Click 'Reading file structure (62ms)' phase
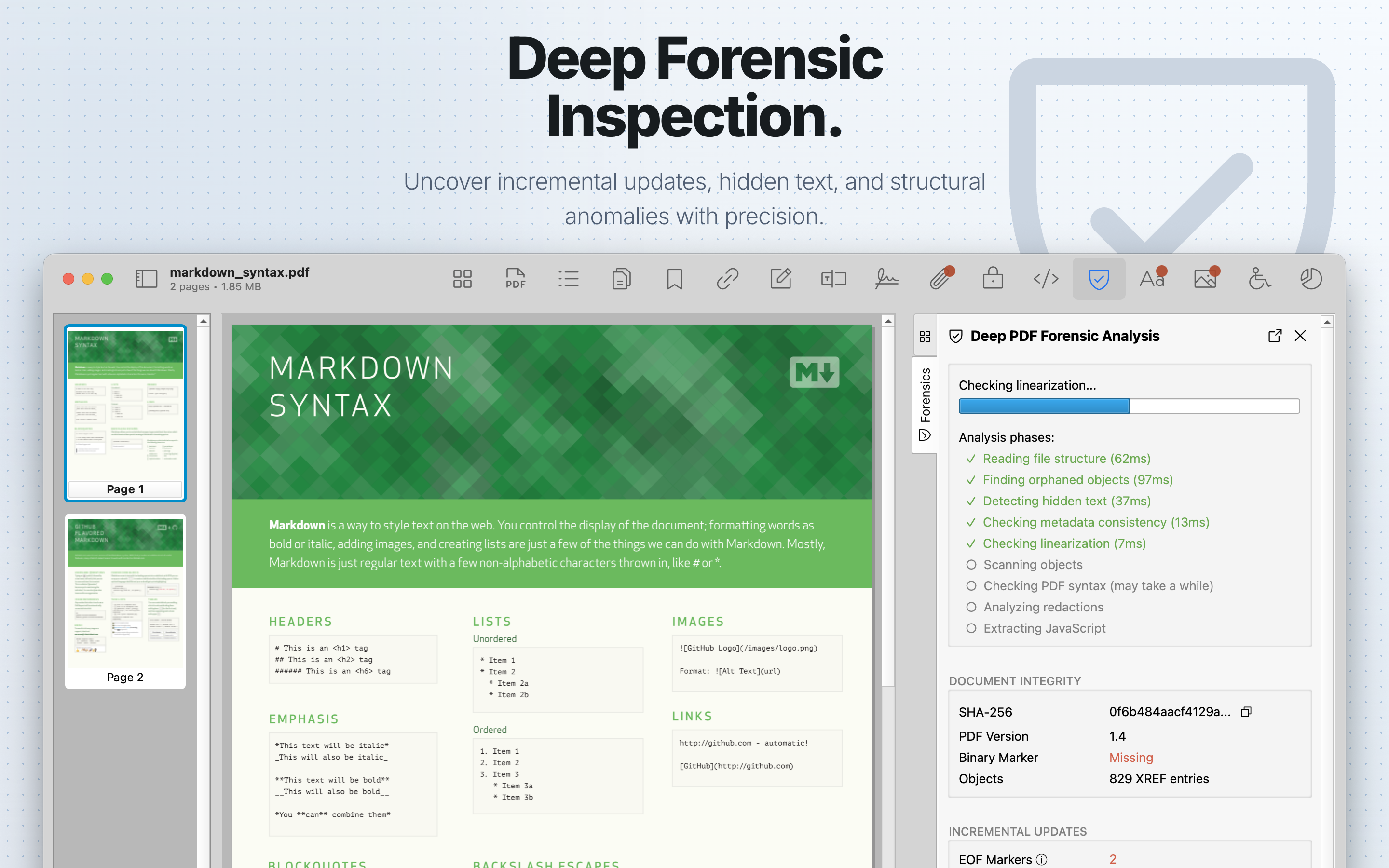The height and width of the screenshot is (868, 1389). [x=1066, y=459]
